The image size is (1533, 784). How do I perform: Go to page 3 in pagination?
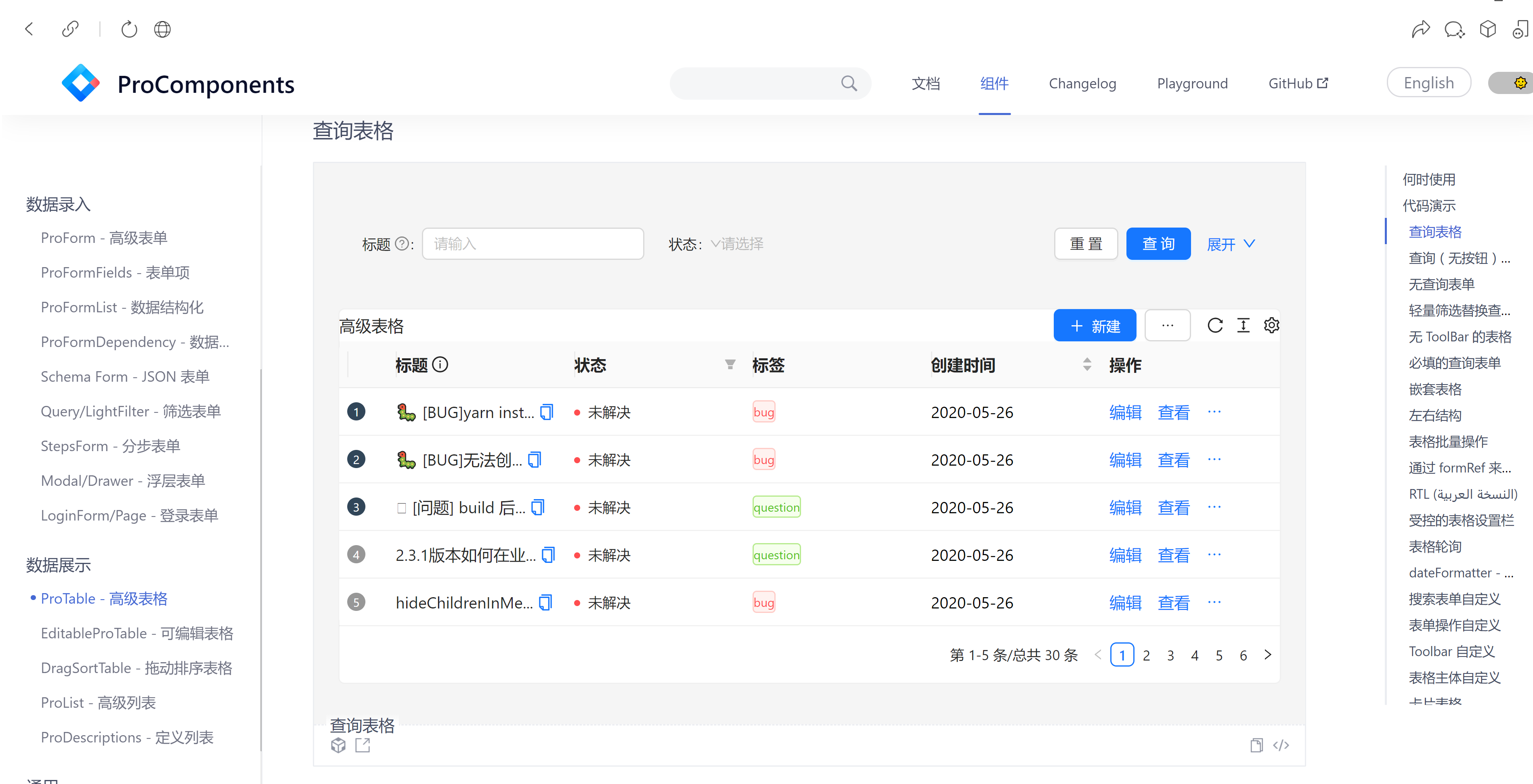point(1170,655)
